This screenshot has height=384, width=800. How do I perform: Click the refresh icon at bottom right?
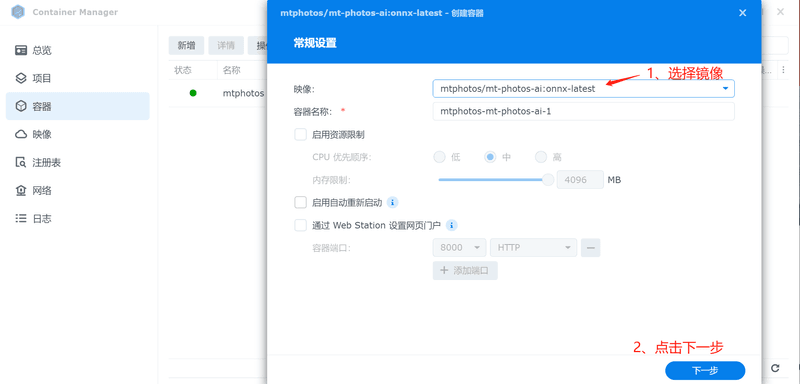click(775, 368)
